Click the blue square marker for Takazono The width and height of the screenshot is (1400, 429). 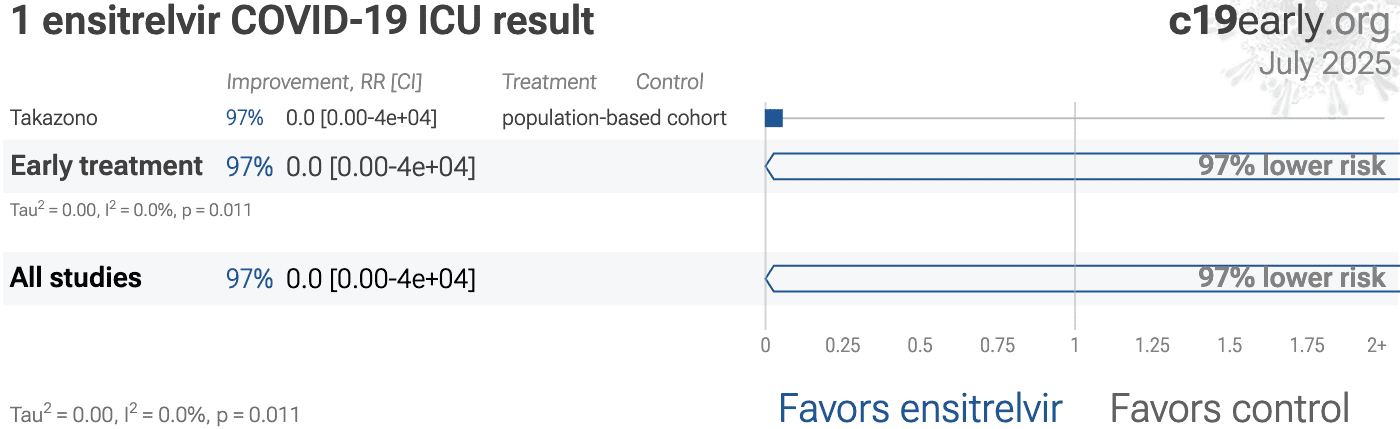click(x=773, y=118)
